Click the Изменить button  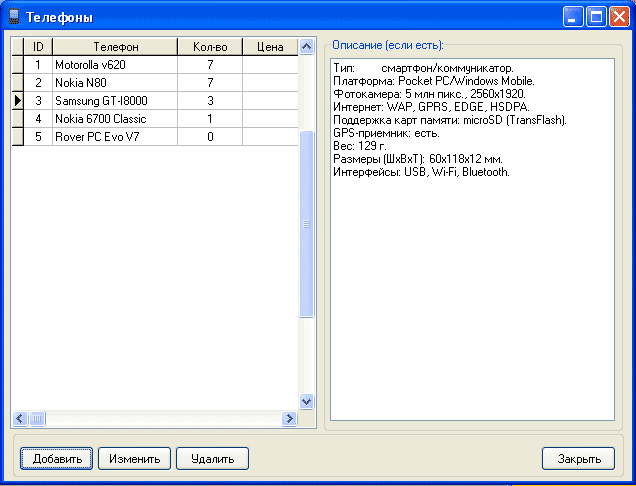pos(134,458)
